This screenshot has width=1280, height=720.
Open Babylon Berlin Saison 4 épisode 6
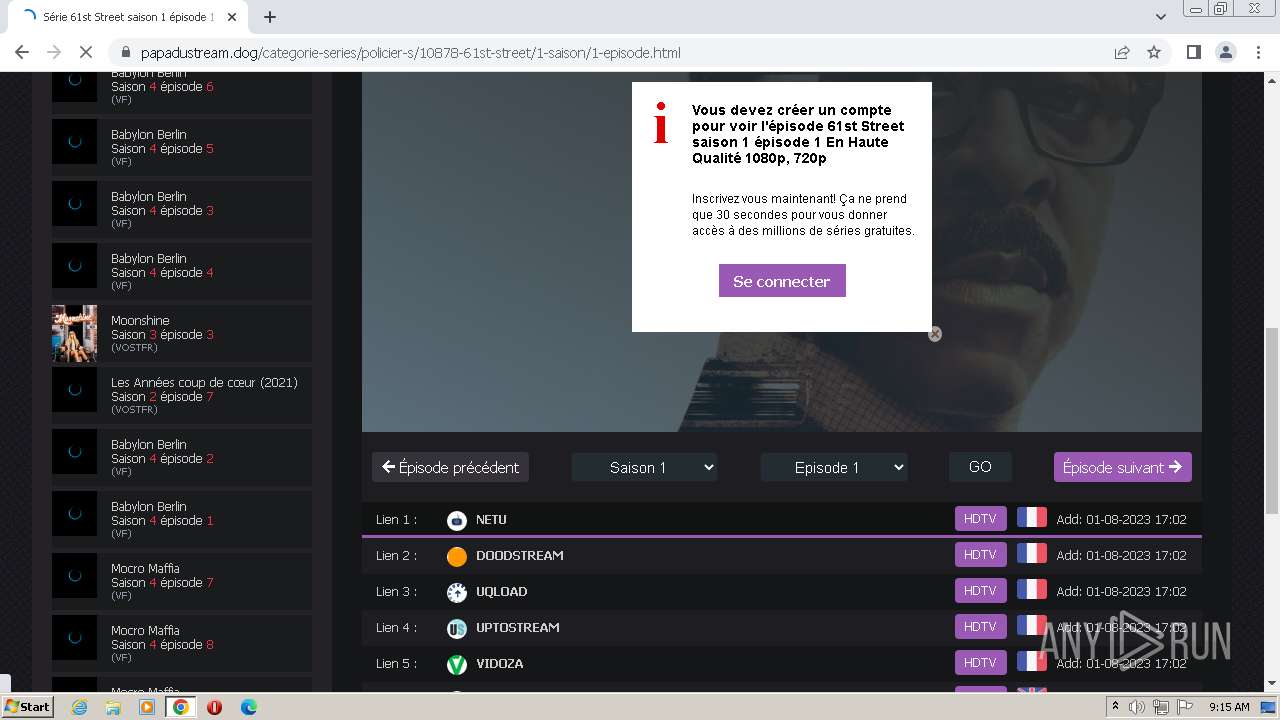click(182, 87)
